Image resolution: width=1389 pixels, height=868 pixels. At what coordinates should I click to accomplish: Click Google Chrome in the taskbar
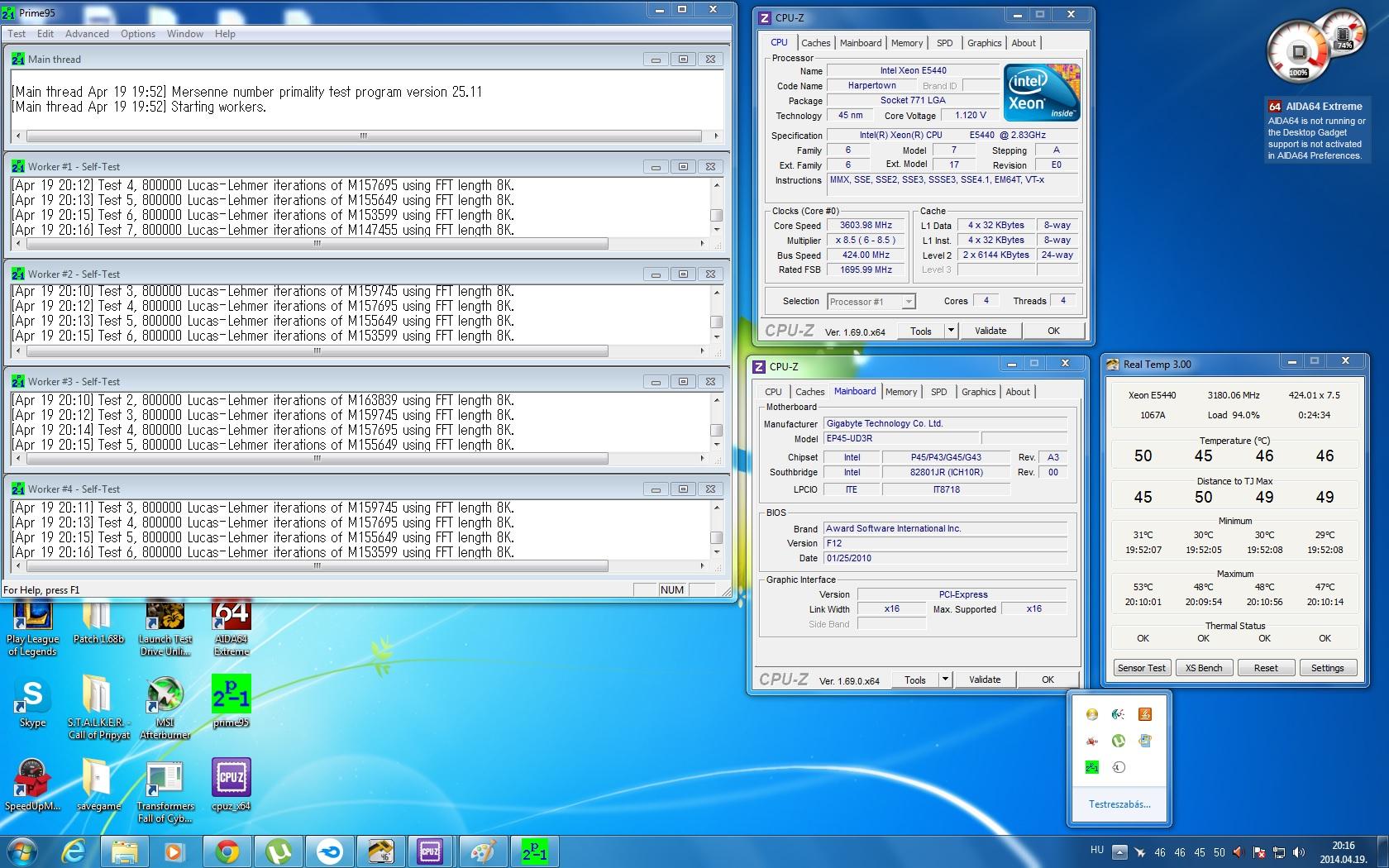coord(227,851)
